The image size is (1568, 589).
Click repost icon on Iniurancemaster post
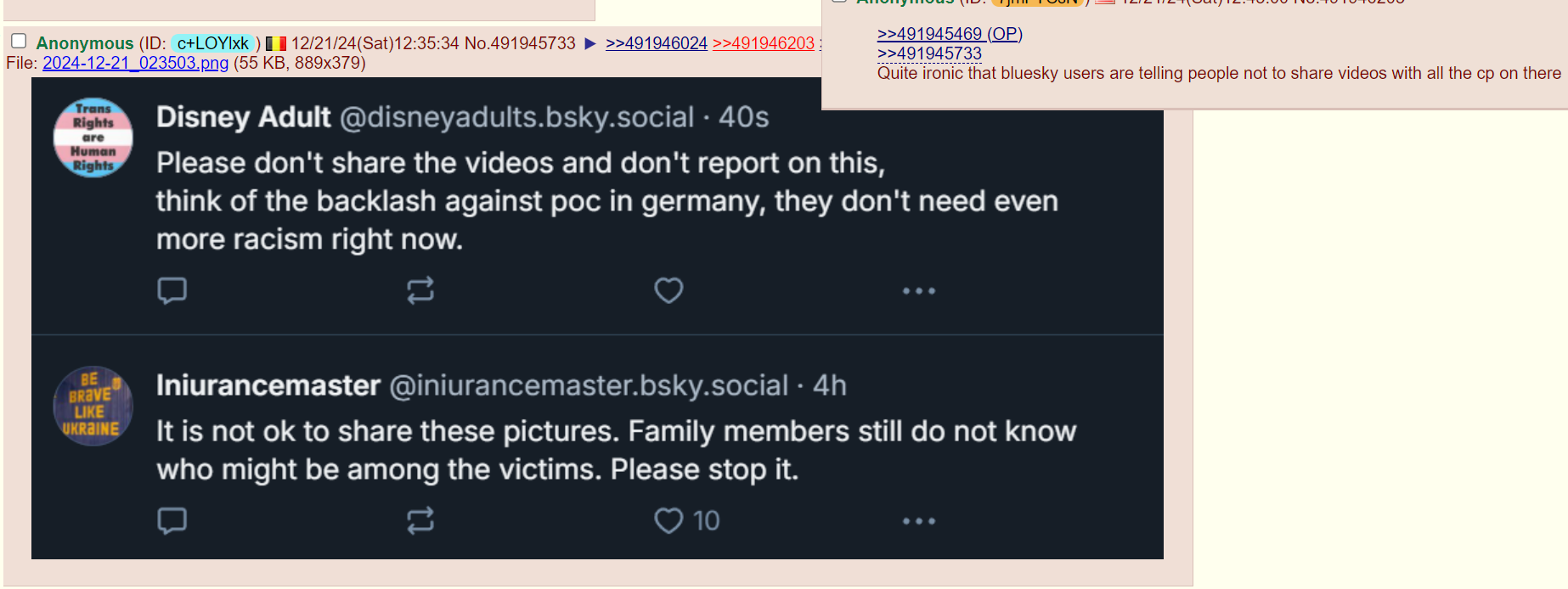[420, 520]
